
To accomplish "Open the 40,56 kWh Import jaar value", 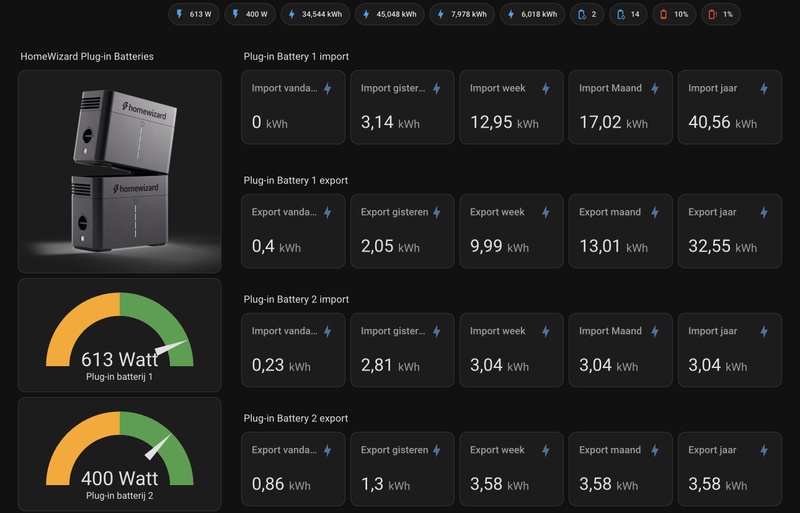I will click(x=722, y=123).
